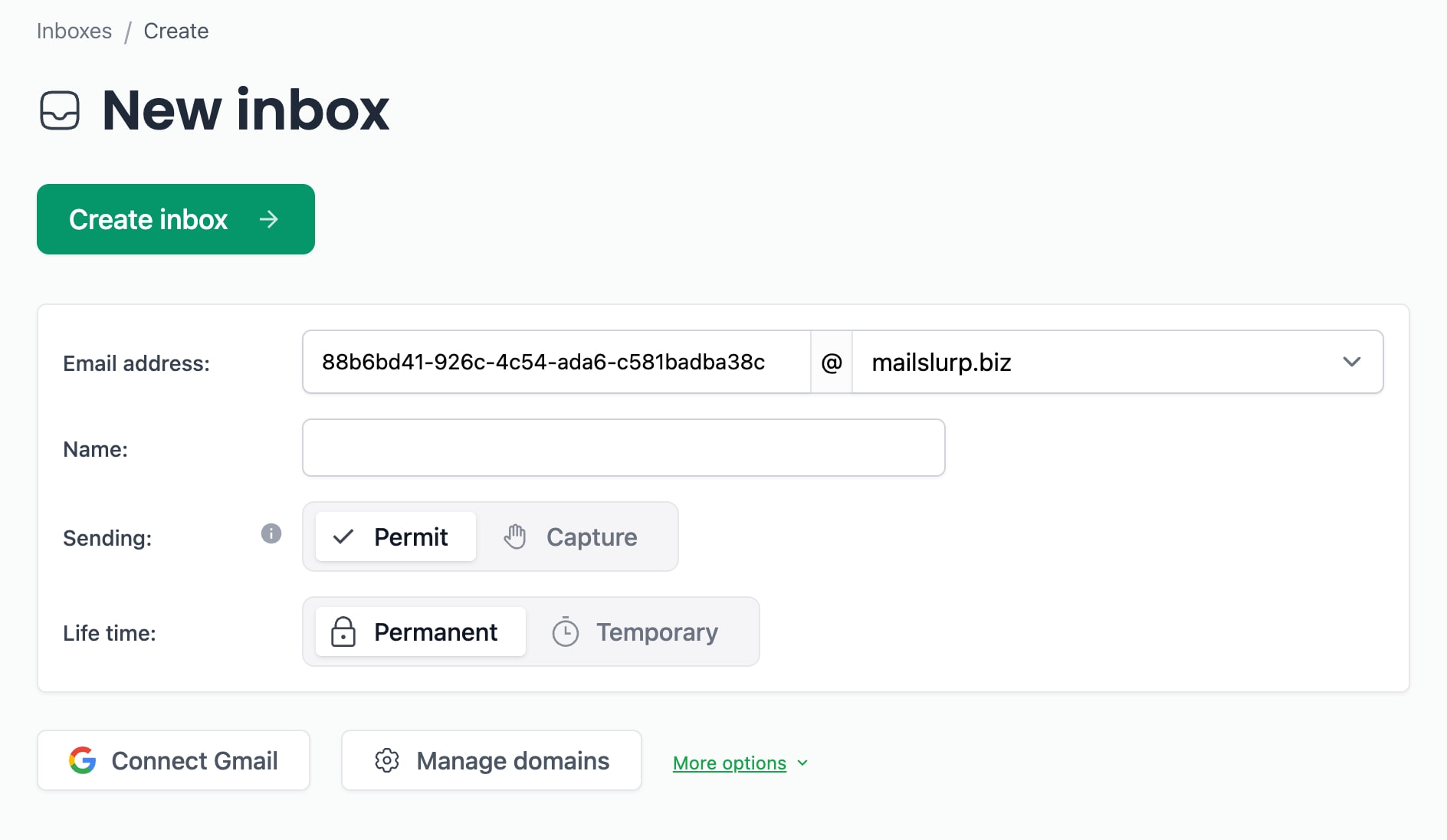Click the hand icon on Capture option
Screen dimensions: 1447x840
coord(515,536)
